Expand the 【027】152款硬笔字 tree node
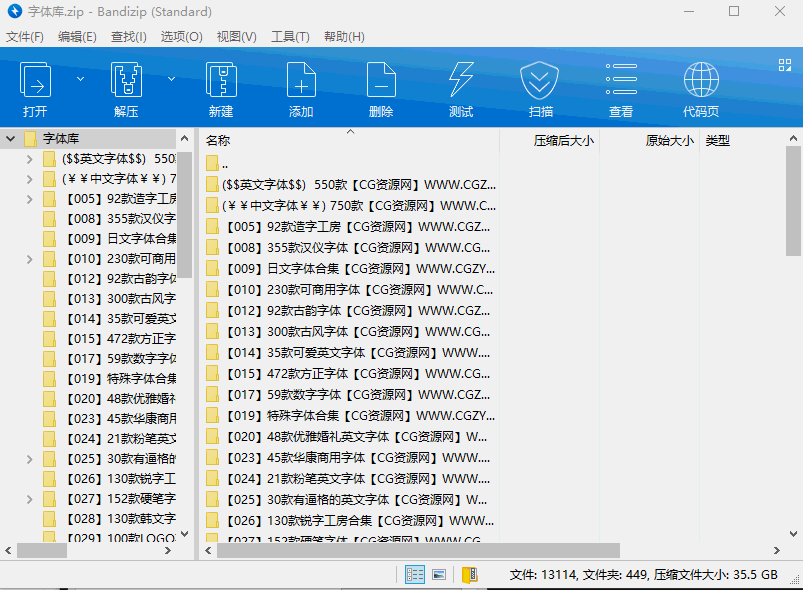This screenshot has width=803, height=590. pos(29,499)
